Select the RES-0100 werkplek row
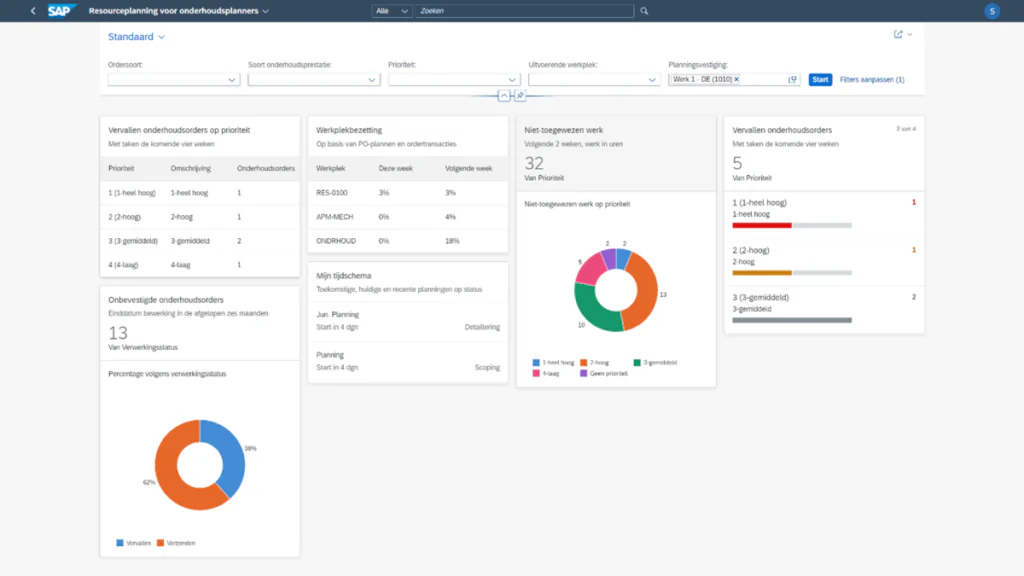Viewport: 1024px width, 576px height. [x=408, y=193]
